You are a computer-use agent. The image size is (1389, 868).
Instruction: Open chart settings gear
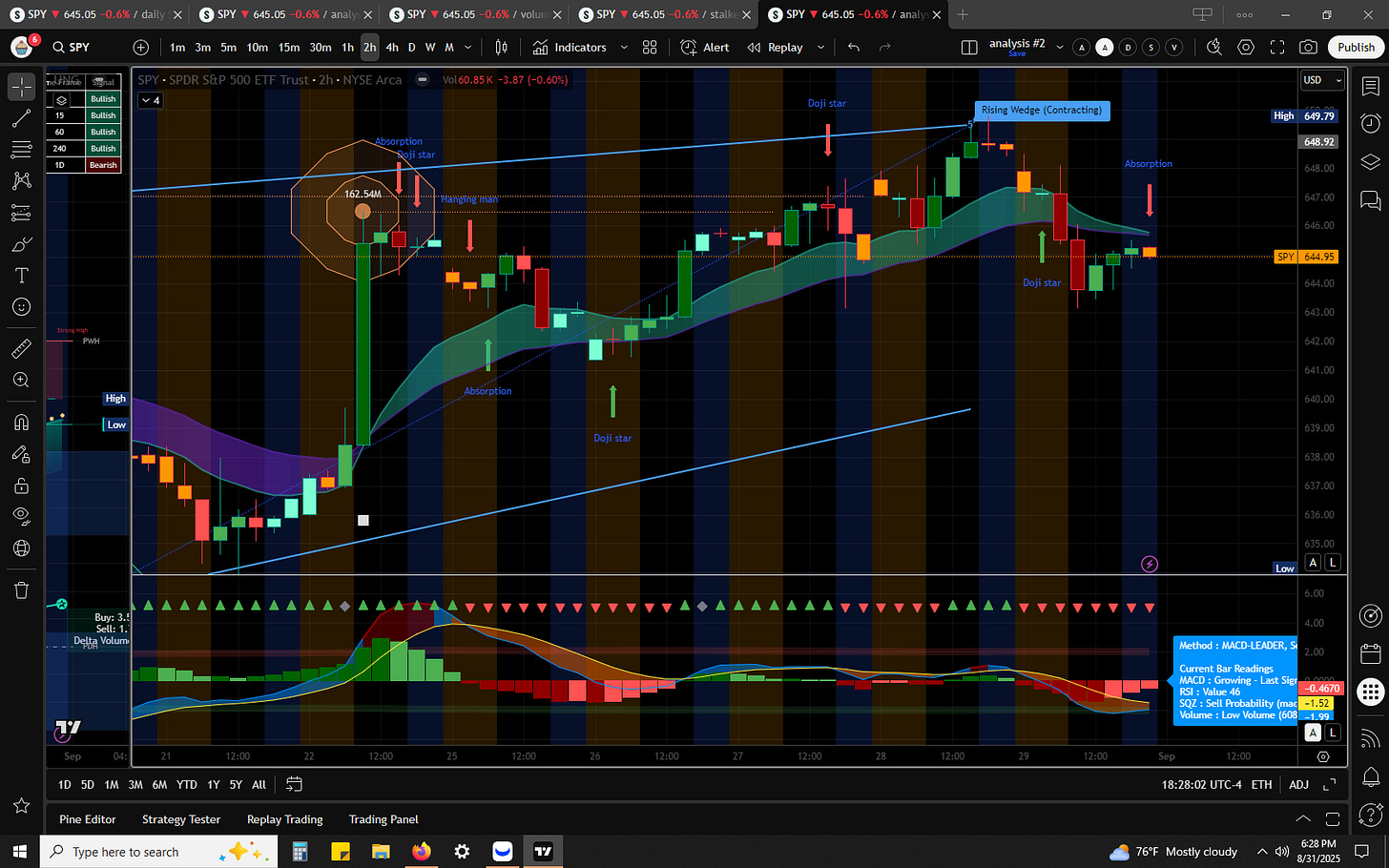tap(1246, 47)
